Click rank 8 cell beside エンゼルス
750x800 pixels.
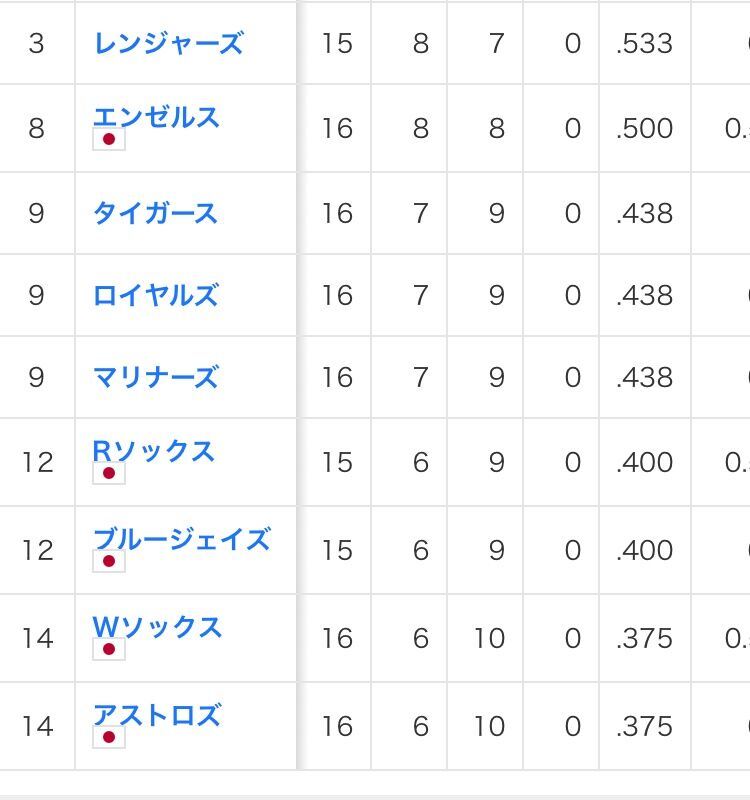pos(37,128)
